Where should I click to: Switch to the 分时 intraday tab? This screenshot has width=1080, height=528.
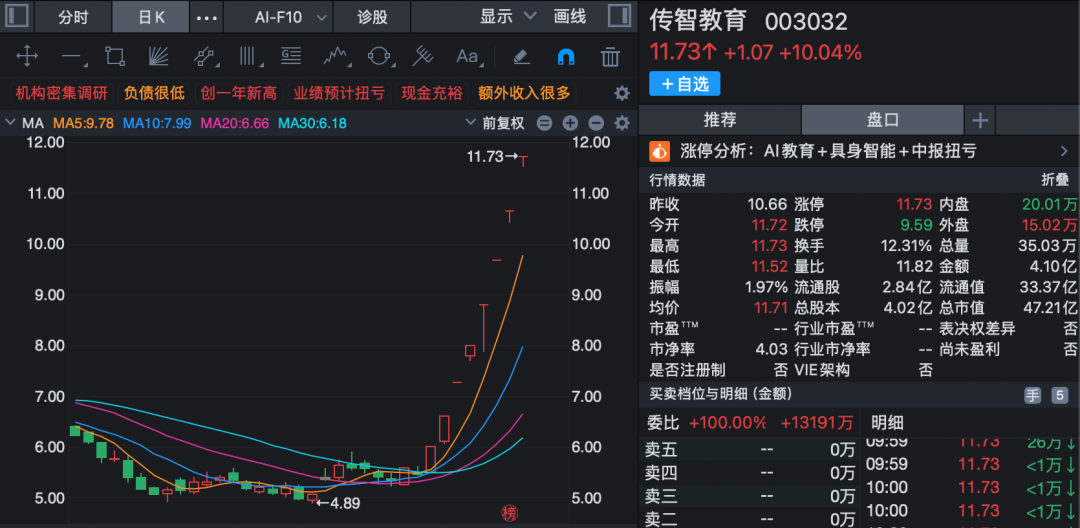pos(73,17)
